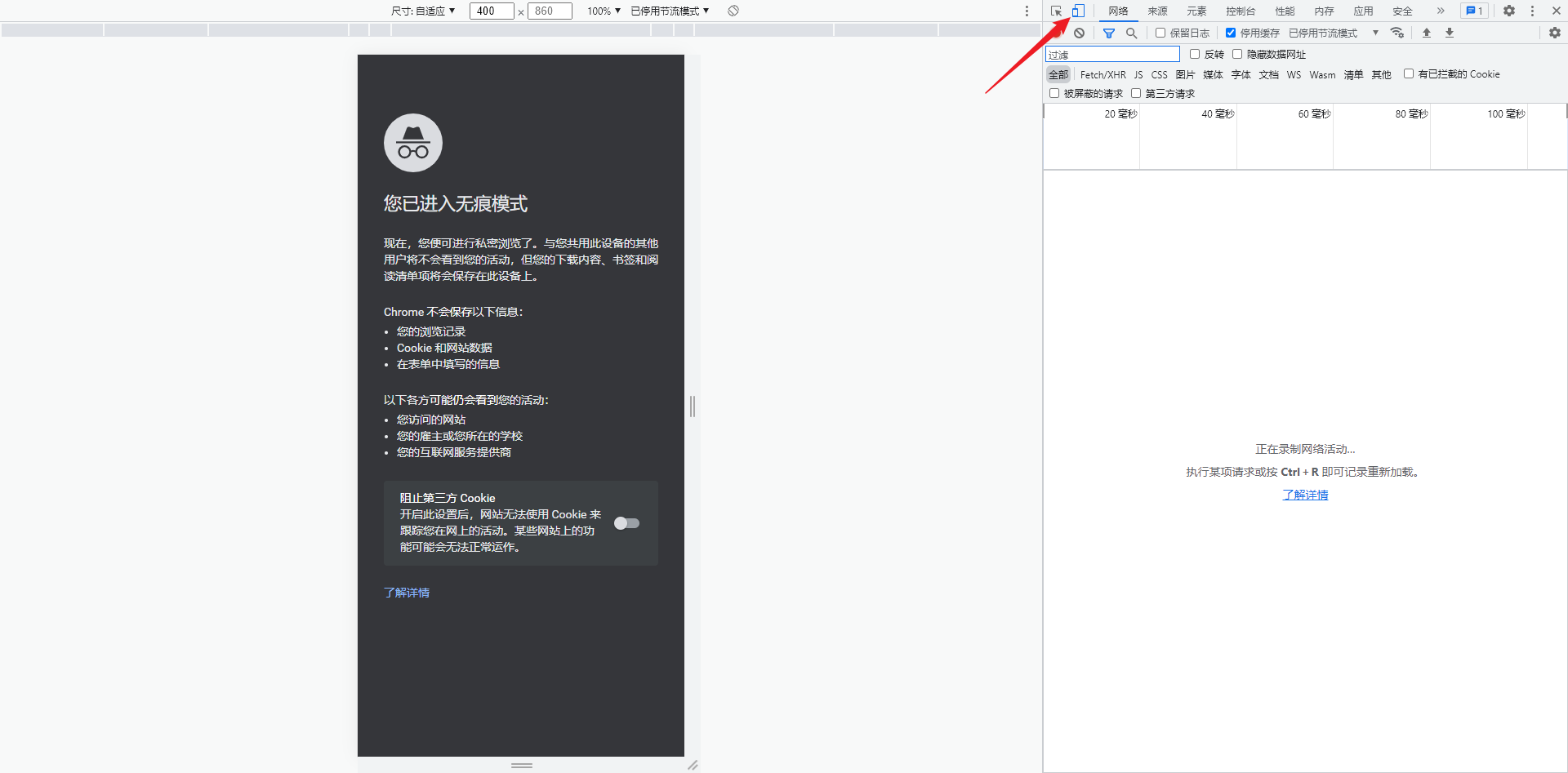This screenshot has width=1568, height=773.
Task: Filter requests by Wasm
Action: coord(1322,74)
